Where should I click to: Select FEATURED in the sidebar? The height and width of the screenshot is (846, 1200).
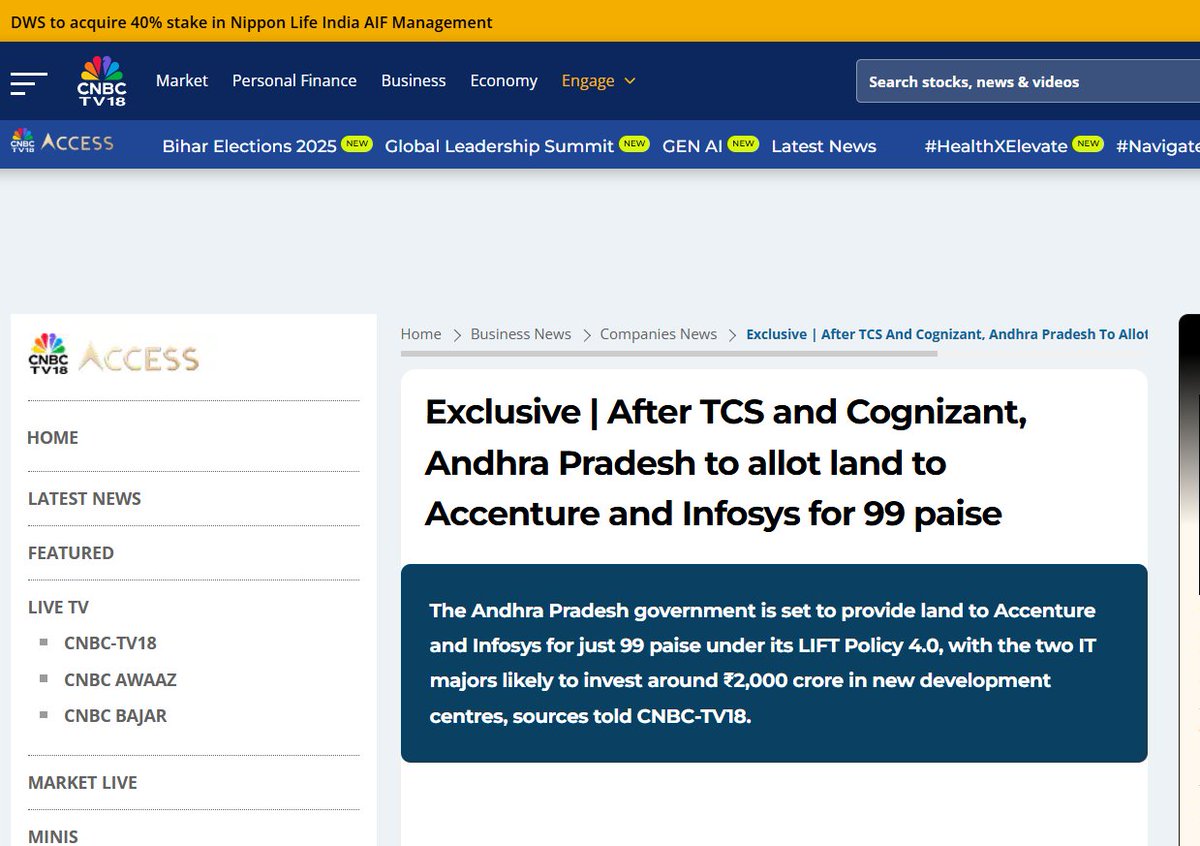coord(71,553)
